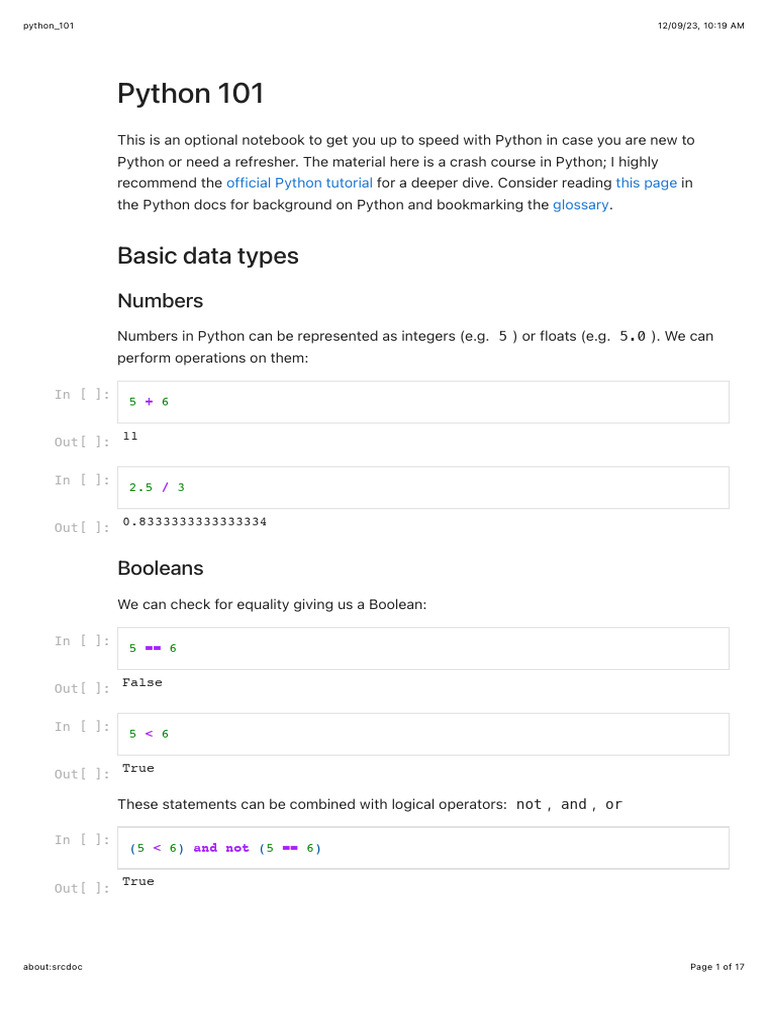This screenshot has width=768, height=1024.
Task: Click the output value 11
Action: [x=130, y=436]
